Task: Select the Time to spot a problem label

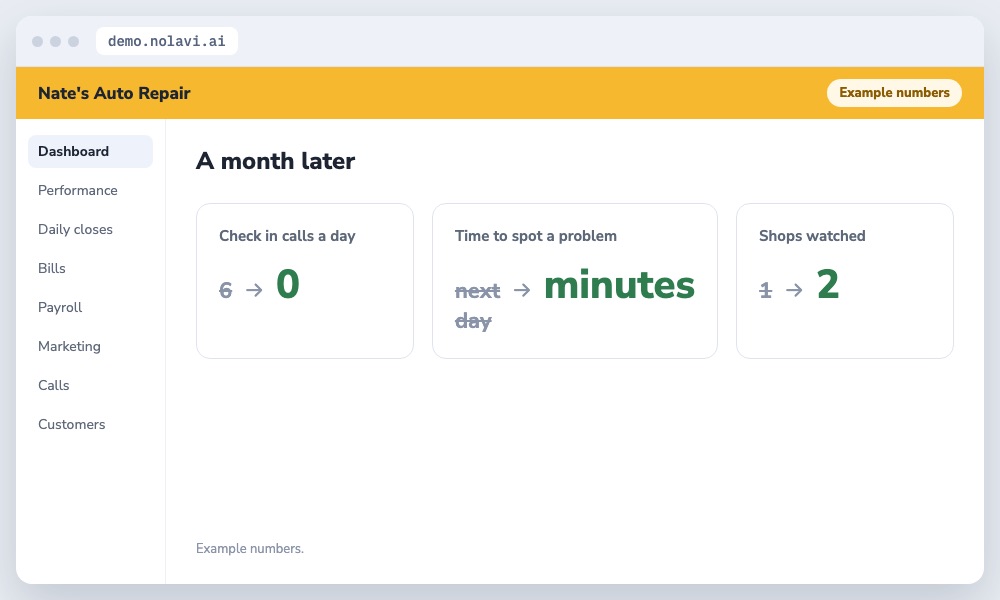Action: [x=536, y=236]
